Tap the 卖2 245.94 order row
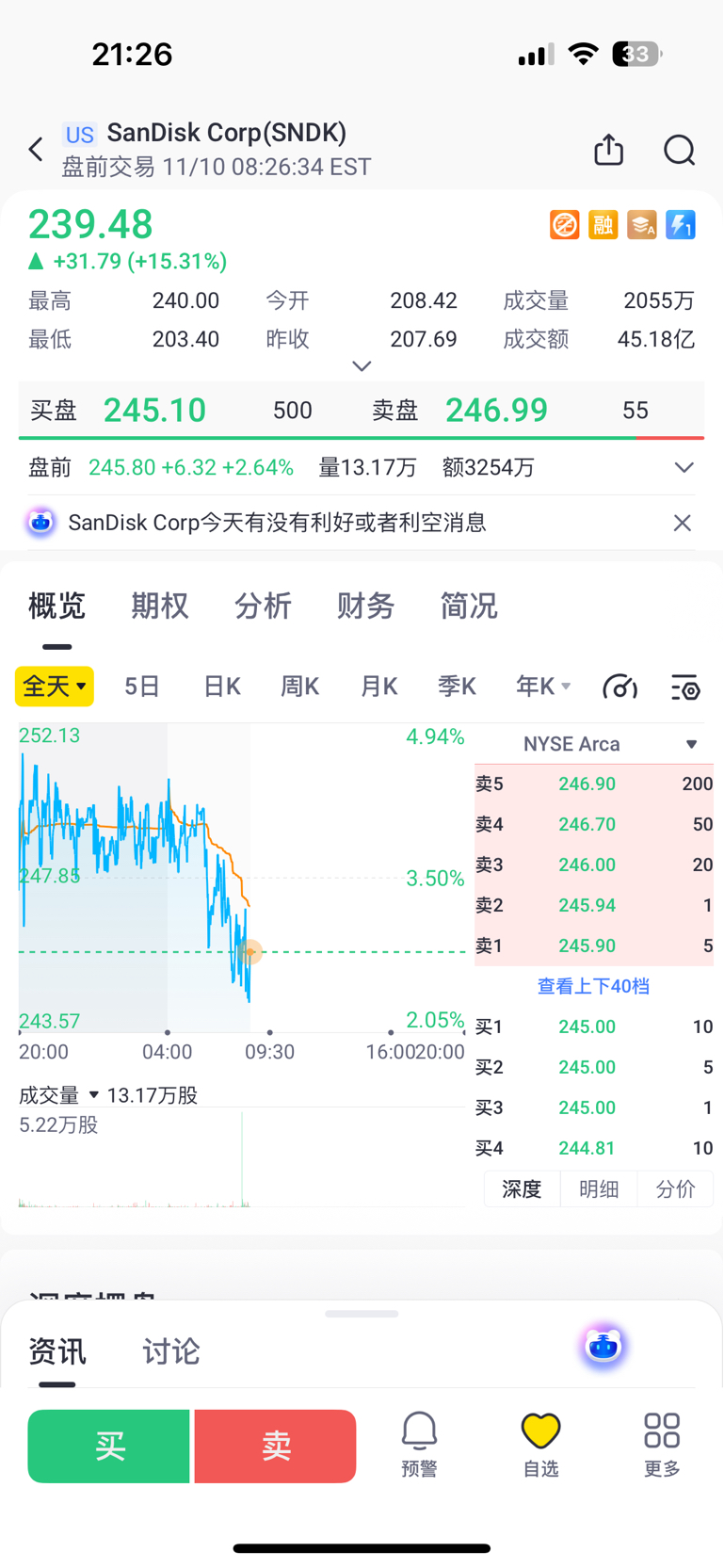 (594, 905)
